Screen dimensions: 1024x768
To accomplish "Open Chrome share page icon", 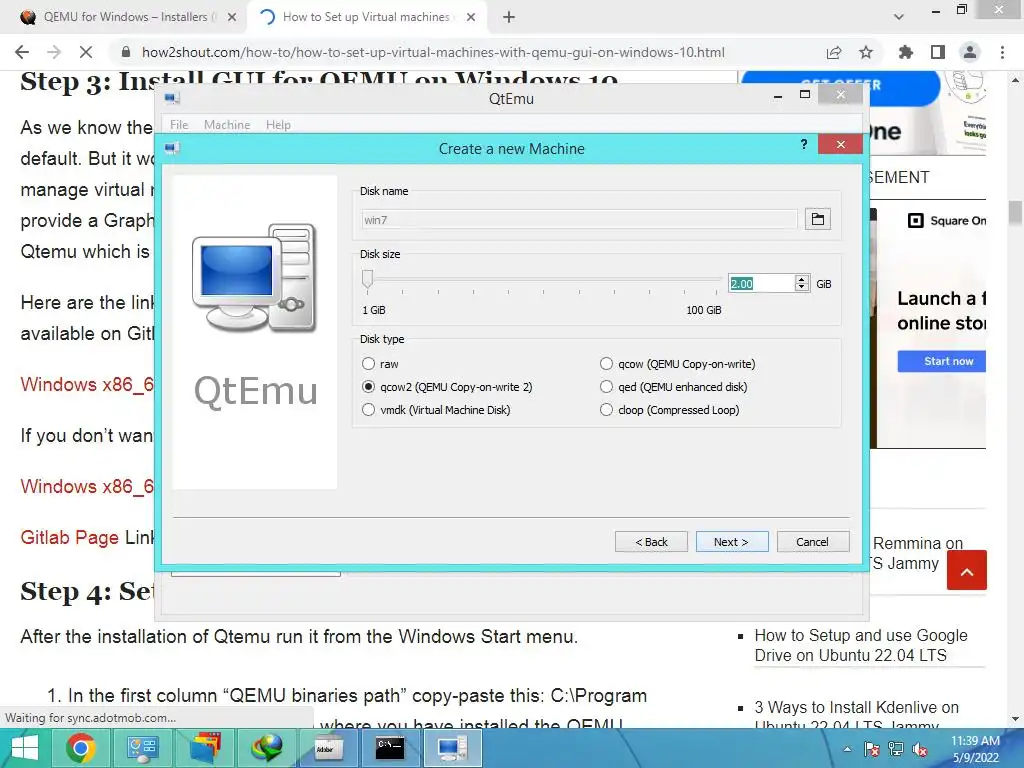I will pos(834,52).
